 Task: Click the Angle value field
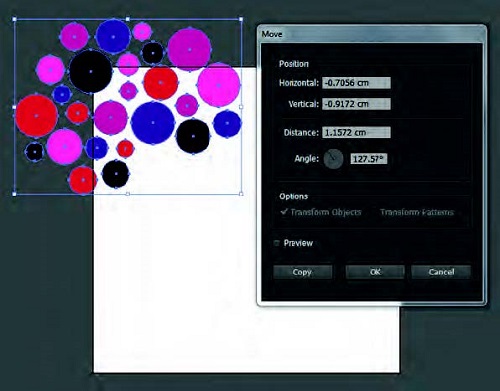click(x=369, y=159)
